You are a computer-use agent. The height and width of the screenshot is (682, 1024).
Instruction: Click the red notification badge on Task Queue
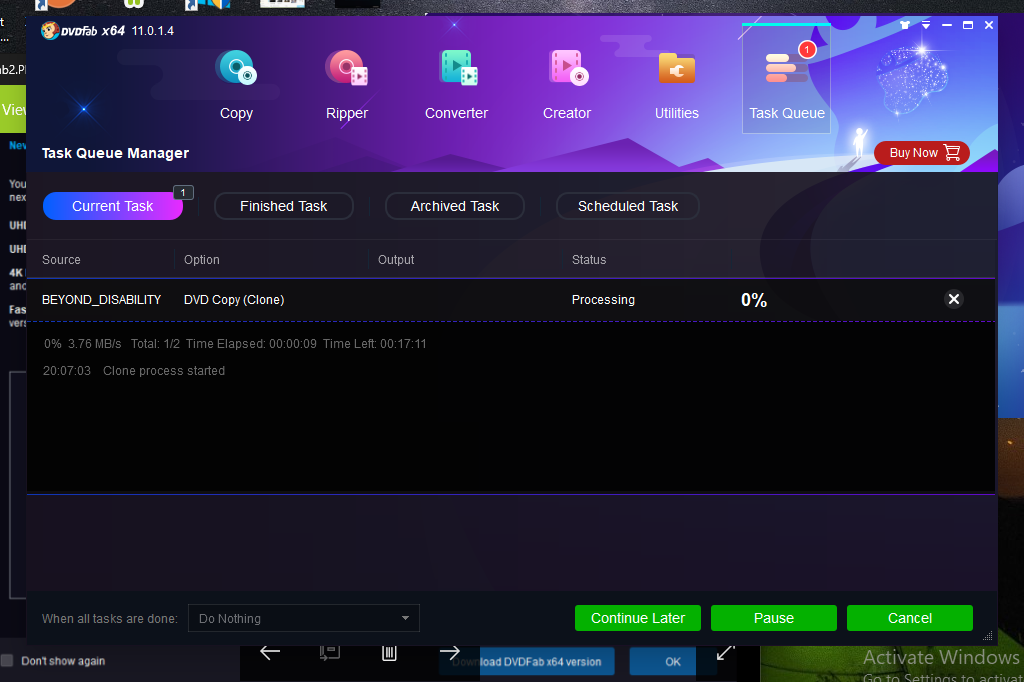click(807, 50)
